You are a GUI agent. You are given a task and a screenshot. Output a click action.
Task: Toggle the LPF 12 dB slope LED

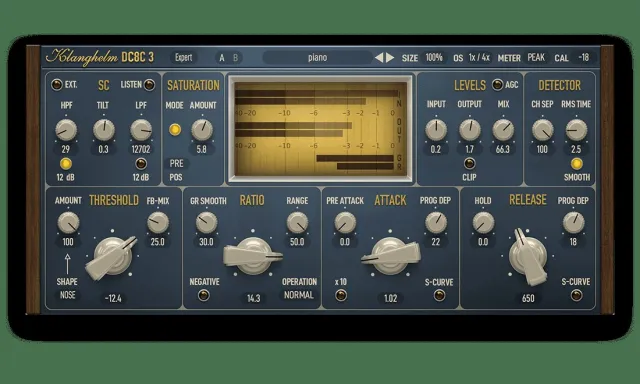(x=141, y=164)
